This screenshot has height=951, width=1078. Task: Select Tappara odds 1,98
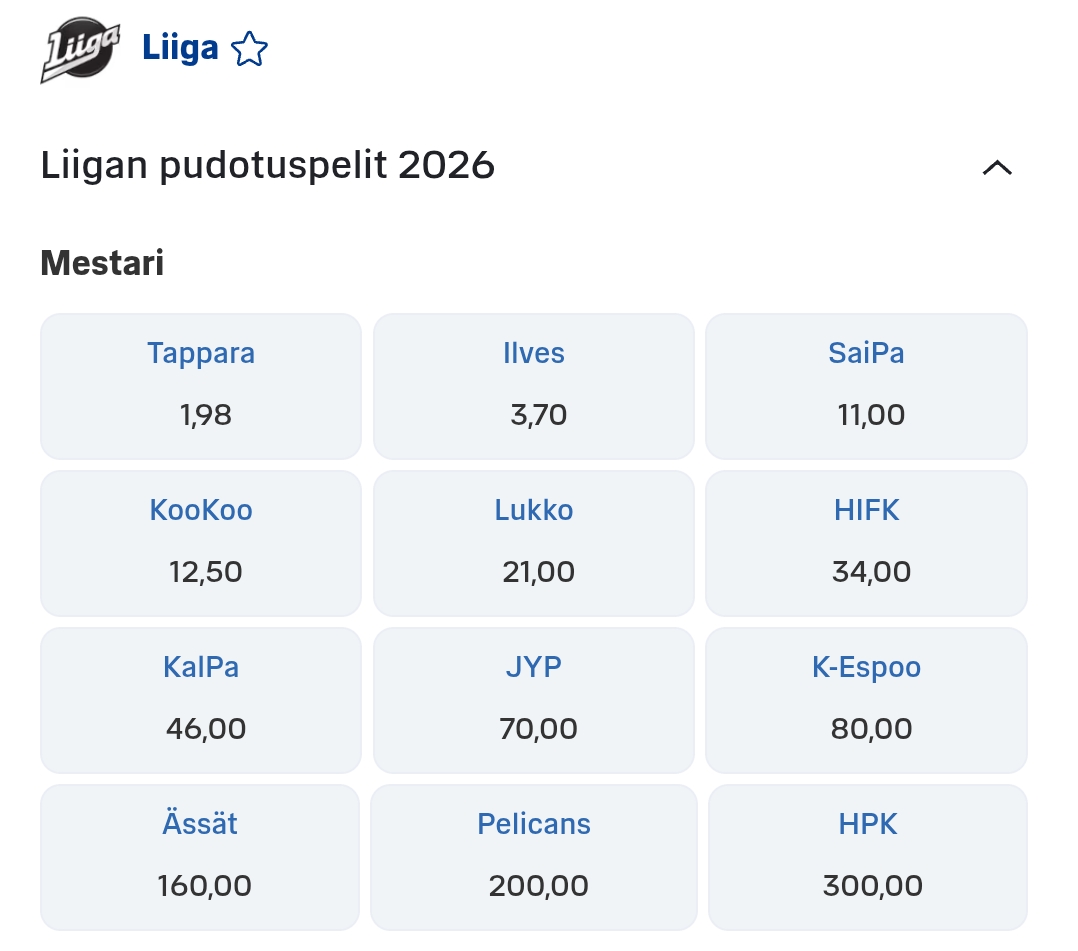click(200, 386)
